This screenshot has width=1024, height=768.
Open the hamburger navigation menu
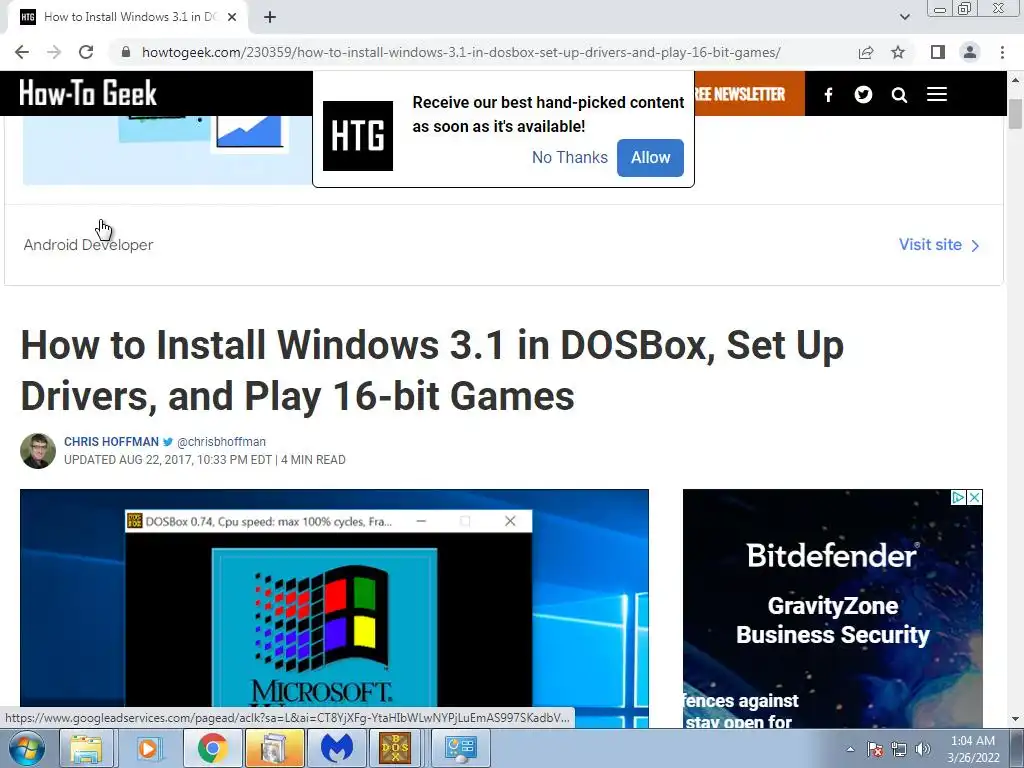(x=936, y=95)
